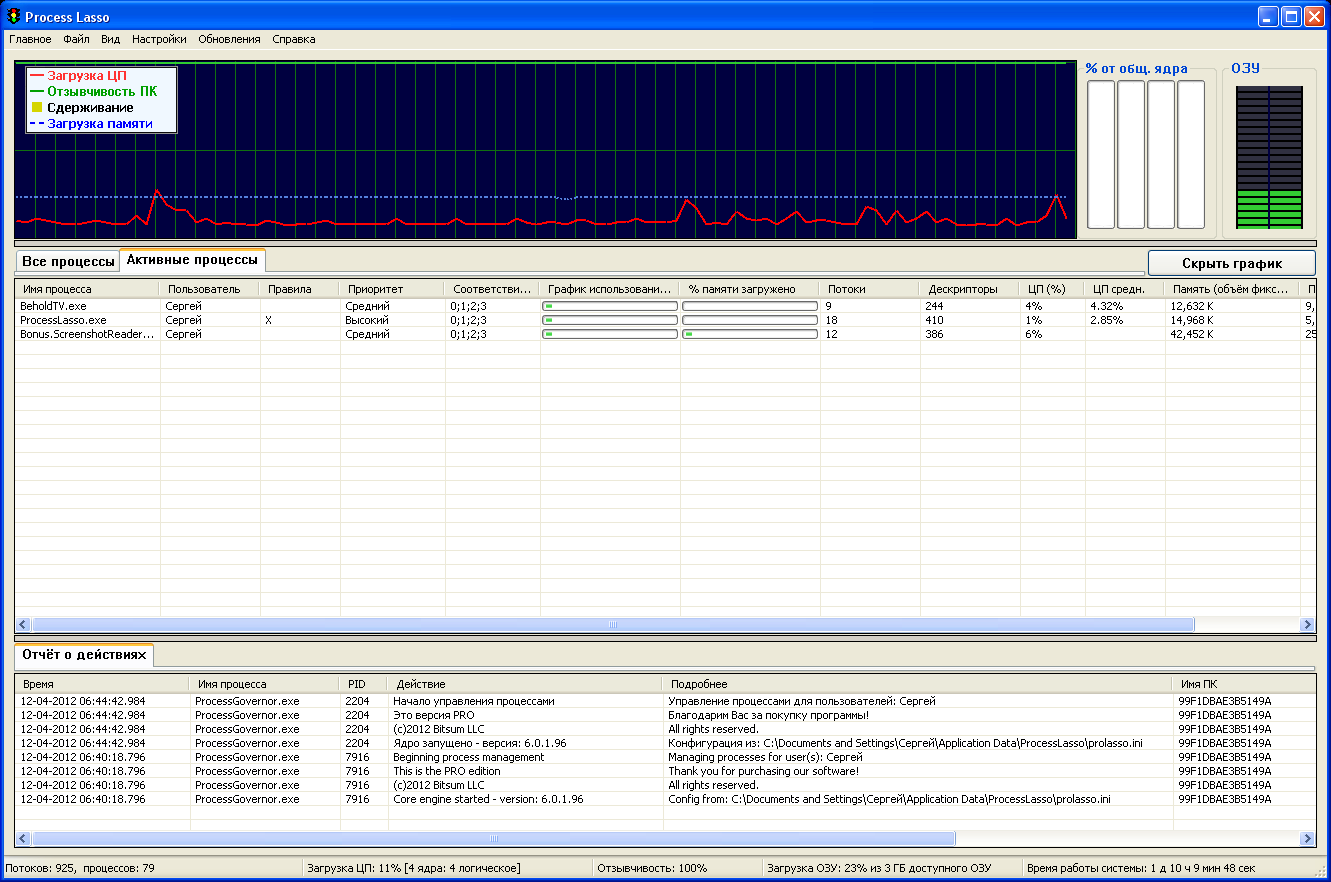
Task: Select log row Beginning process management
Action: tap(665, 757)
